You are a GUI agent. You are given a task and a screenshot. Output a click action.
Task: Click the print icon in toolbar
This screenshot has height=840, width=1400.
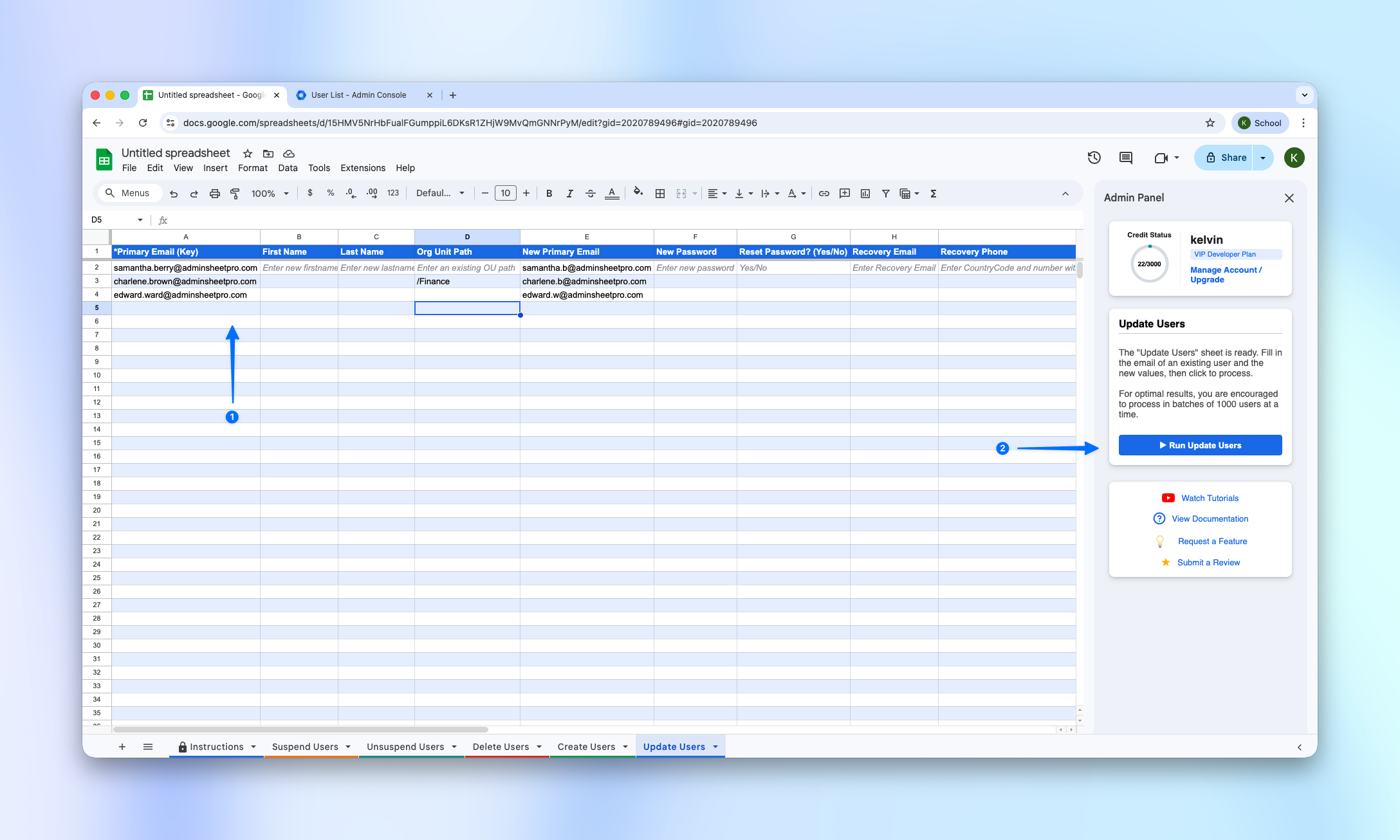click(x=215, y=194)
